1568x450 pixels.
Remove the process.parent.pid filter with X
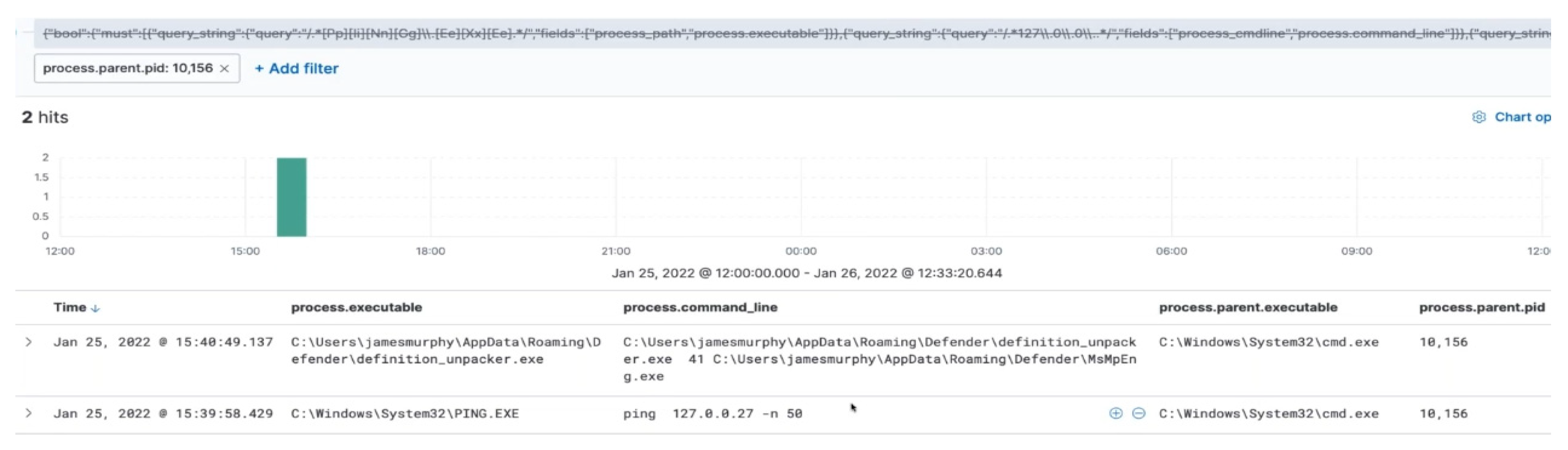tap(225, 69)
